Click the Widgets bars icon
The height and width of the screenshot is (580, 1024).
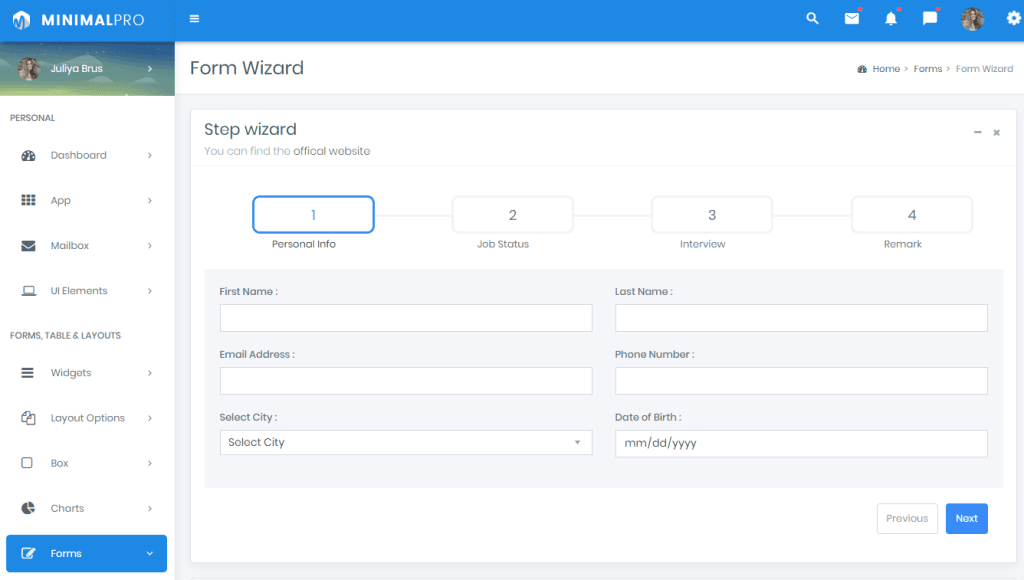pyautogui.click(x=27, y=373)
